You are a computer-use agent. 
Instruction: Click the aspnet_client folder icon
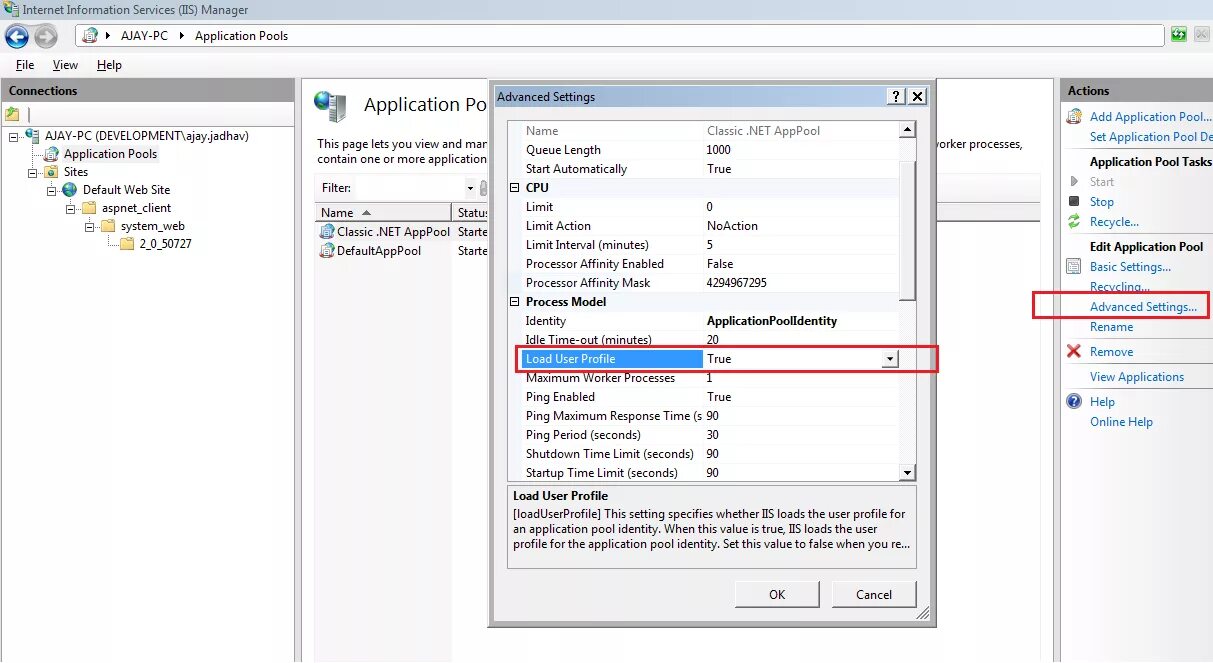[89, 208]
